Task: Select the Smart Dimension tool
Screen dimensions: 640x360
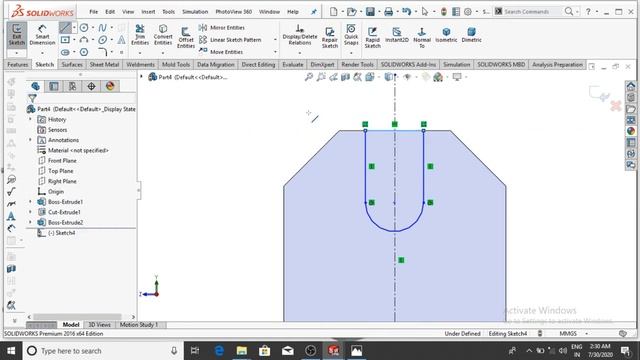Action: tap(42, 35)
